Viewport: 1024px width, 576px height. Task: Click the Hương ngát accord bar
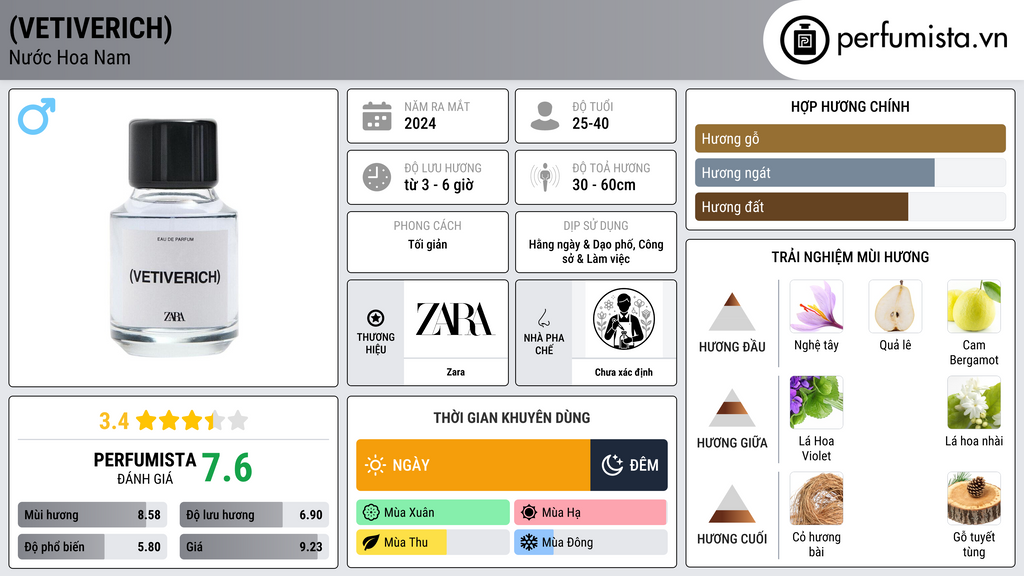point(850,173)
